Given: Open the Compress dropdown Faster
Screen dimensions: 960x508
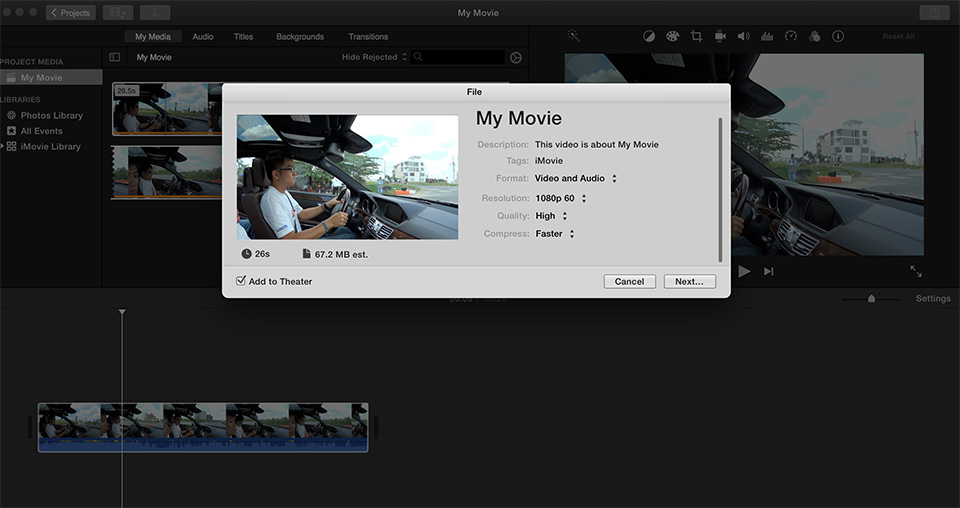Looking at the screenshot, I should click(555, 234).
